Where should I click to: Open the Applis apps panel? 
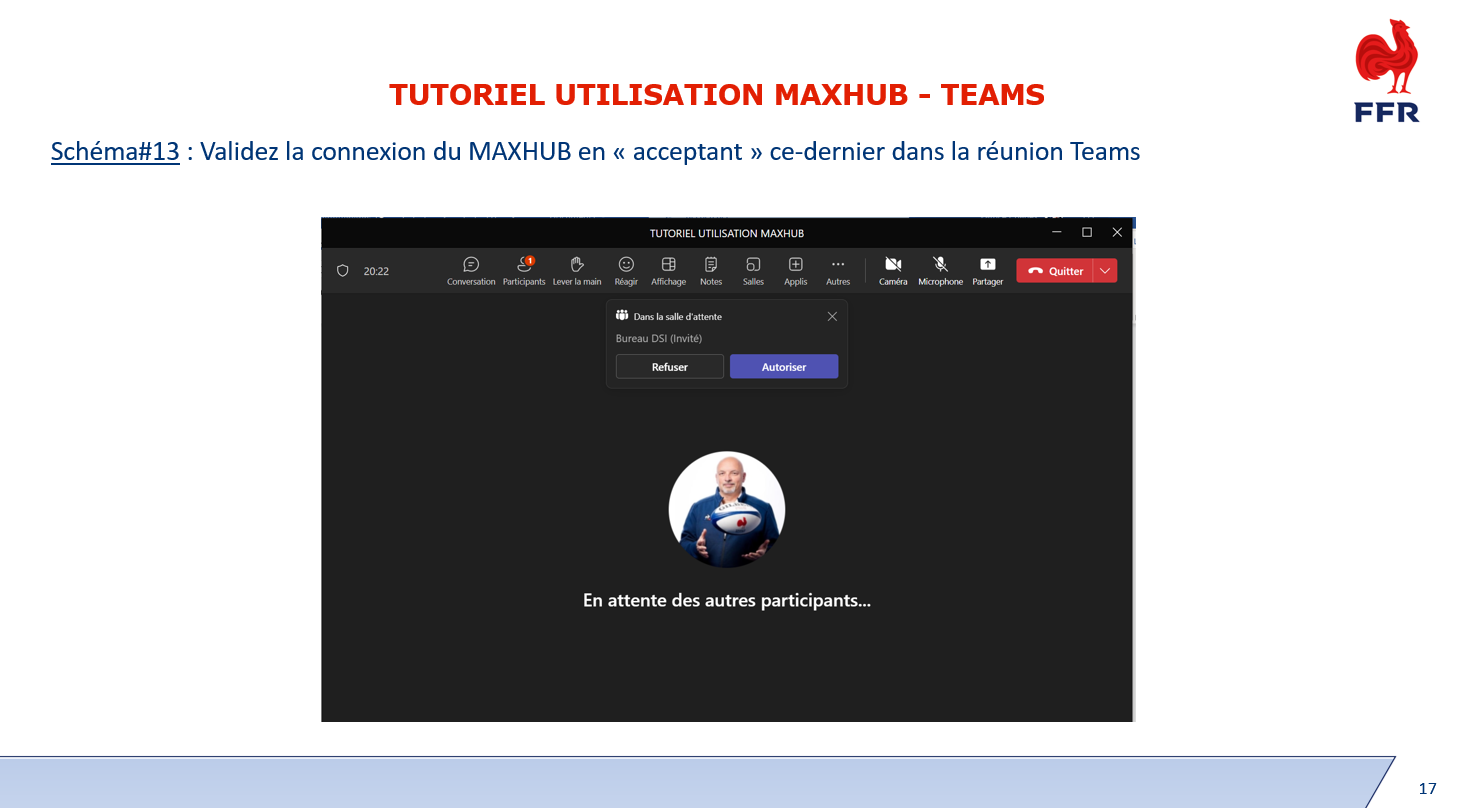pyautogui.click(x=796, y=270)
